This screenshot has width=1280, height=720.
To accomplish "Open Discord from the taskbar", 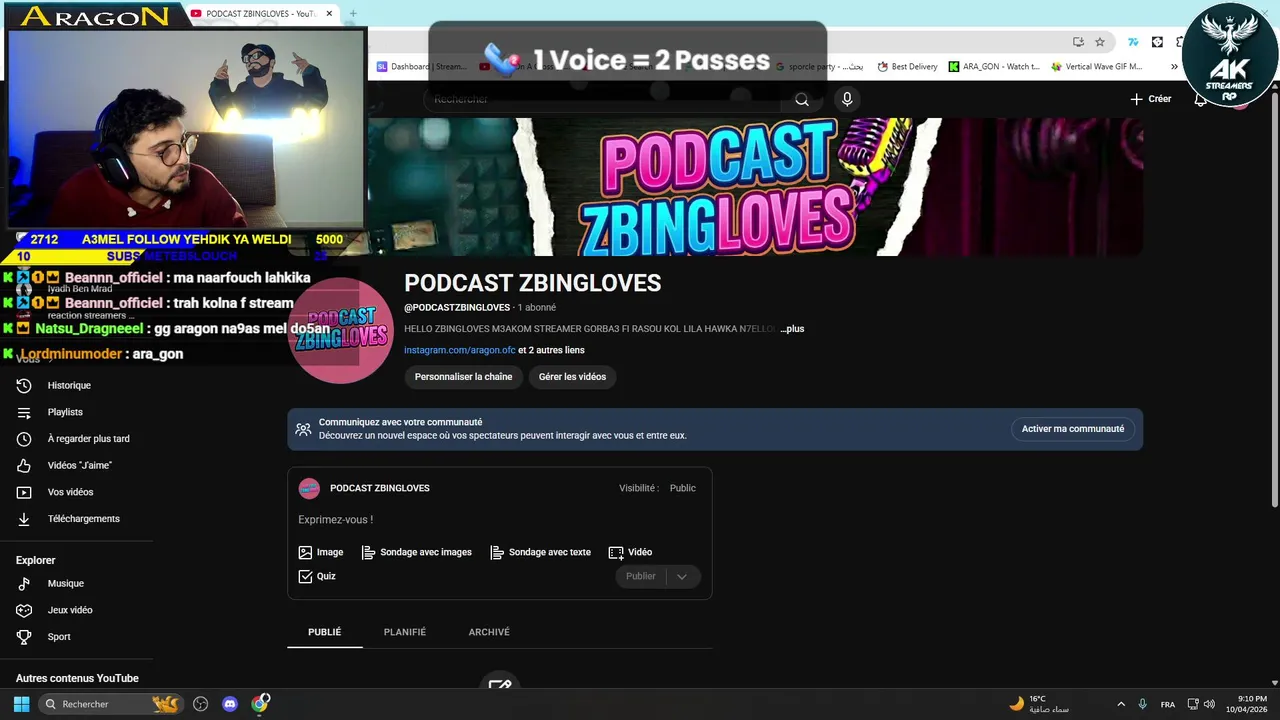I will (230, 704).
